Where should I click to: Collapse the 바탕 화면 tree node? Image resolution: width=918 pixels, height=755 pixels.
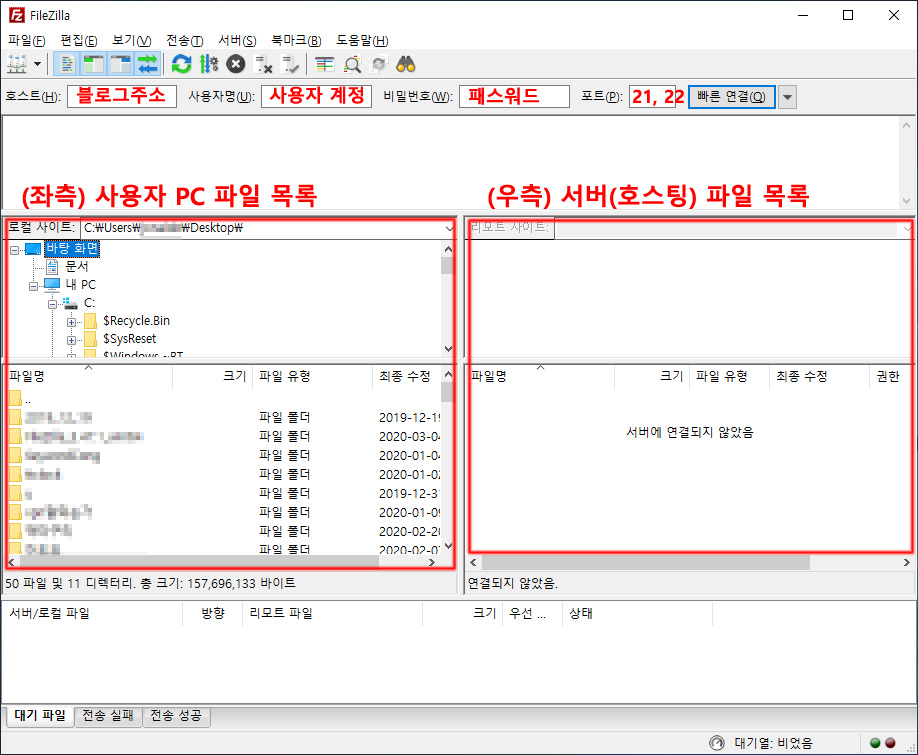(15, 250)
